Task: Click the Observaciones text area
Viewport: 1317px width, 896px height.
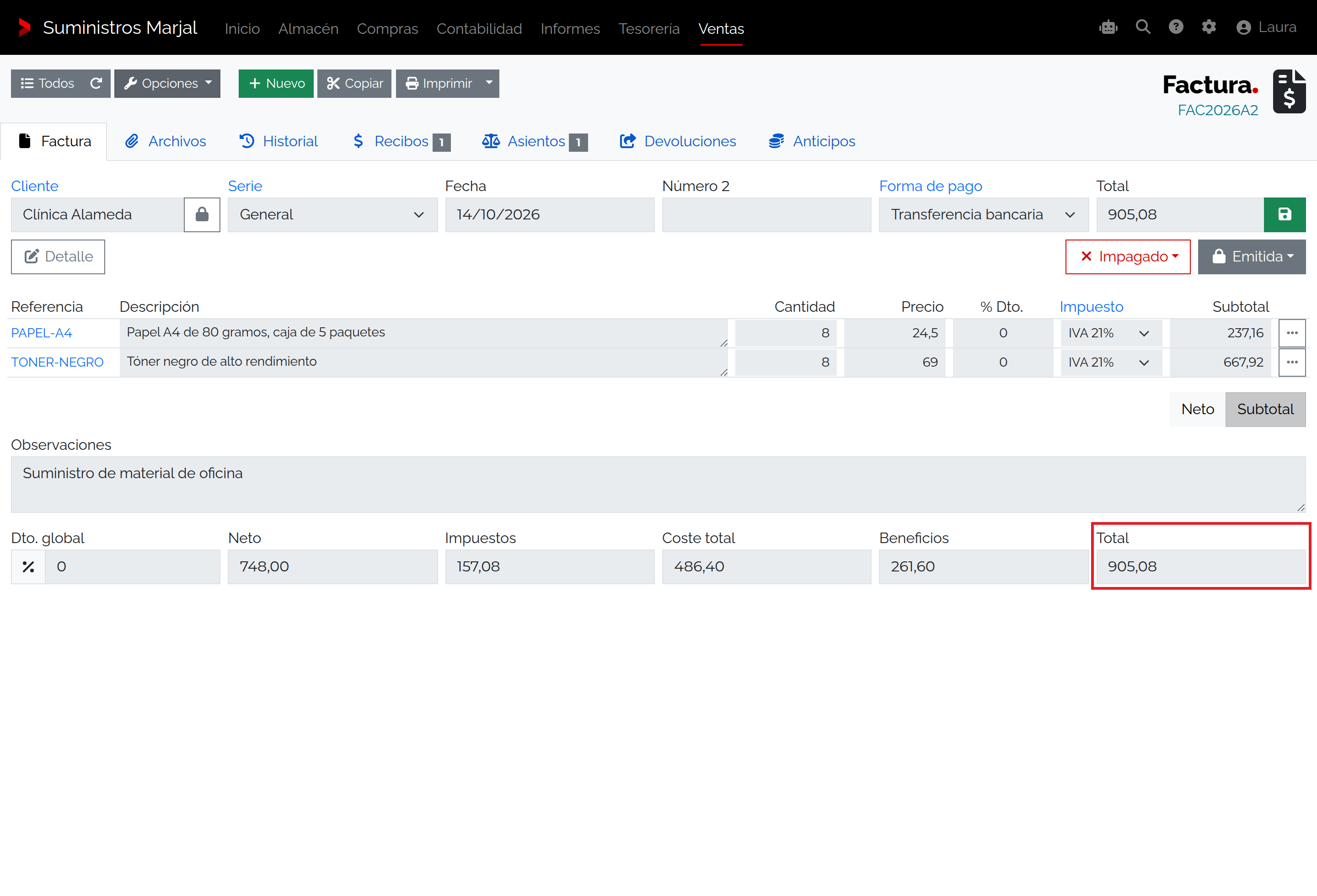Action: click(x=658, y=485)
